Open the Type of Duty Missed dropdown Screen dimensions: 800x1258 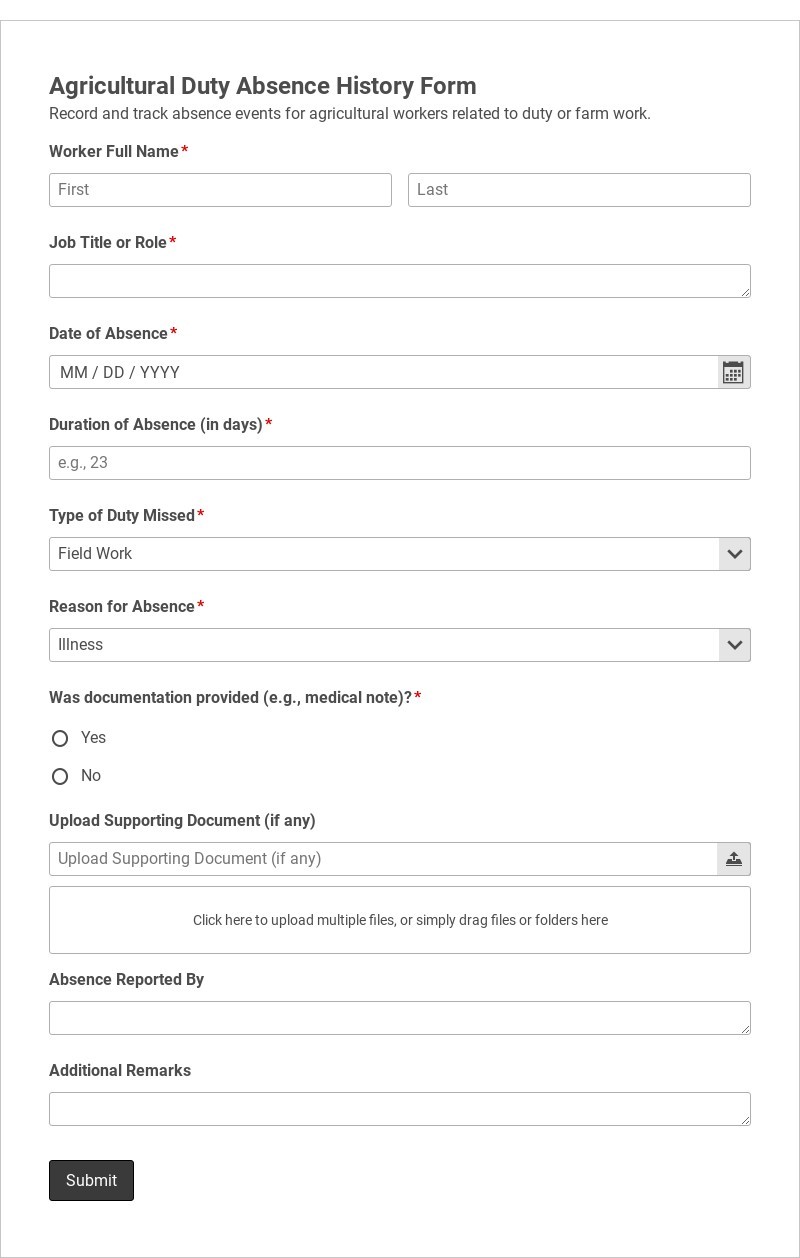point(400,554)
